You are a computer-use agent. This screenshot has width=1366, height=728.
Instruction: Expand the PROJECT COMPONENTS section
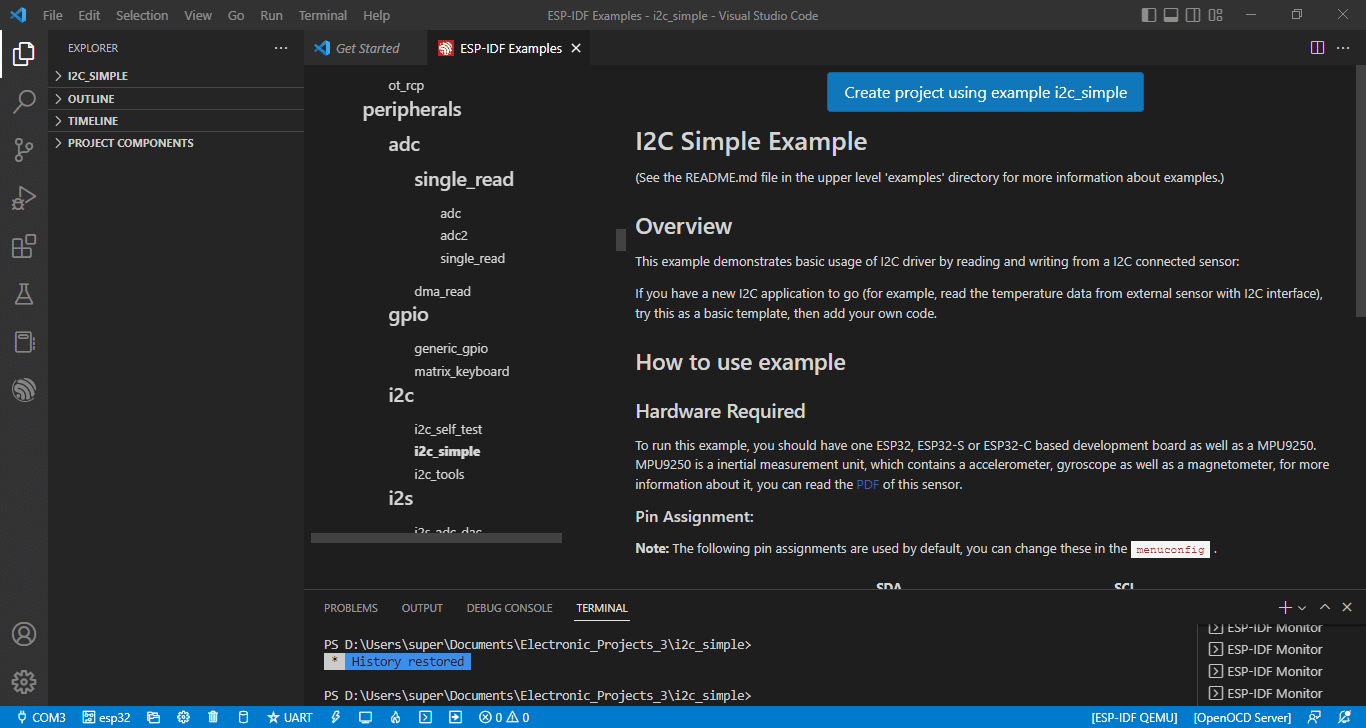[176, 143]
